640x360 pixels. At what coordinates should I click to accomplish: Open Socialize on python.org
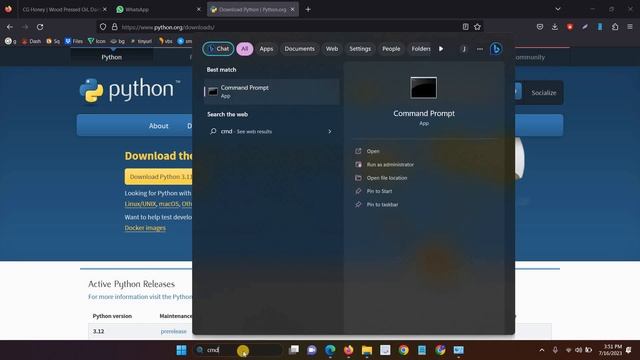coord(544,93)
